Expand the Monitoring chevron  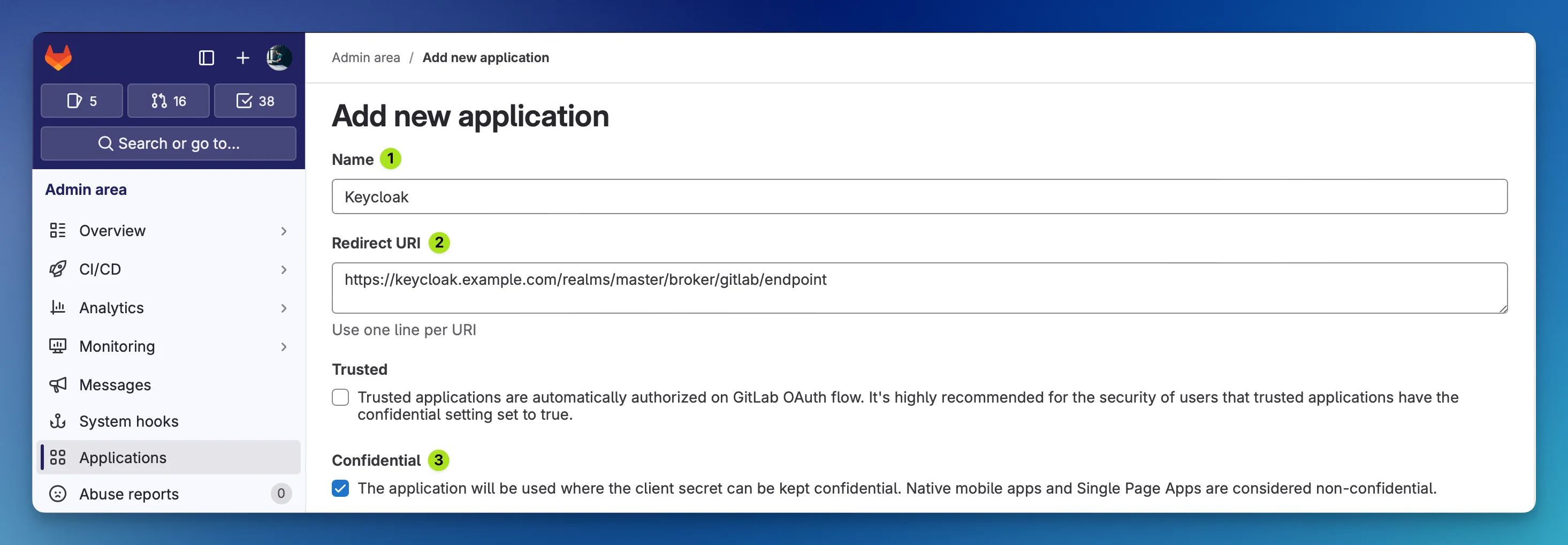tap(284, 347)
